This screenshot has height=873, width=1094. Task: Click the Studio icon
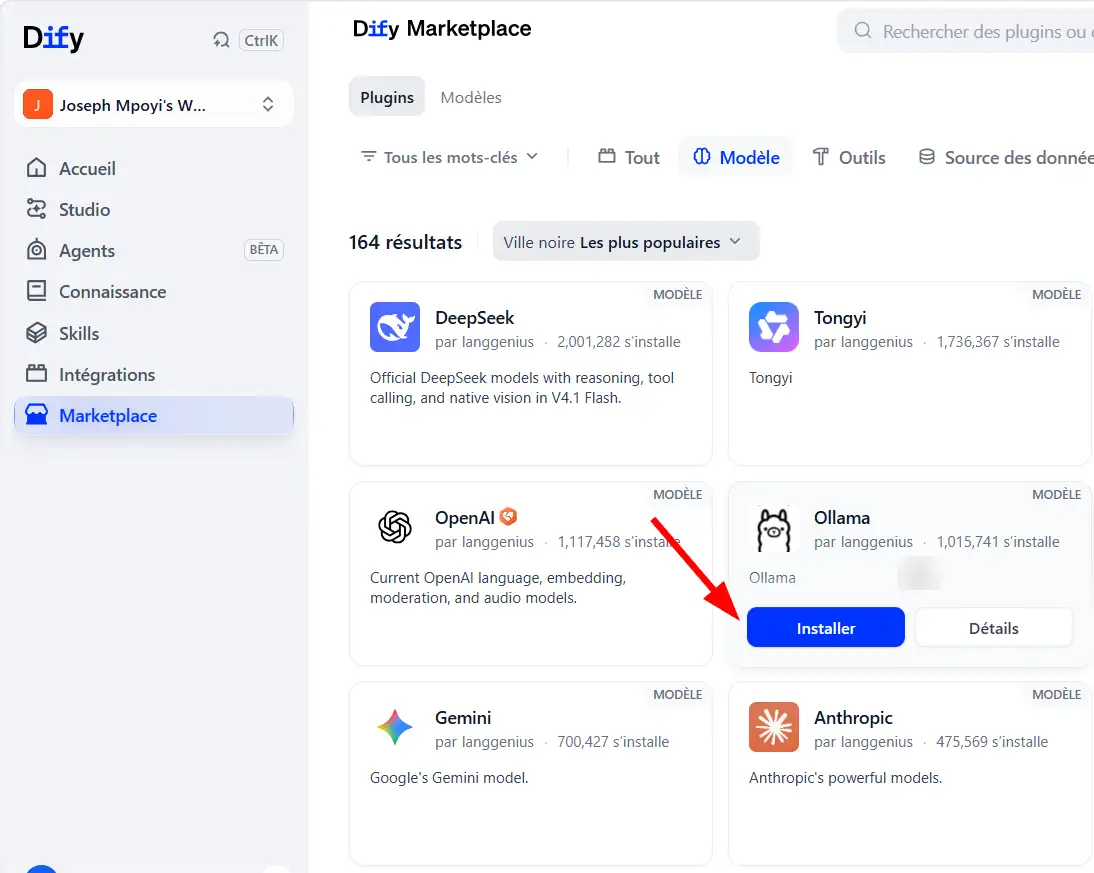coord(36,209)
